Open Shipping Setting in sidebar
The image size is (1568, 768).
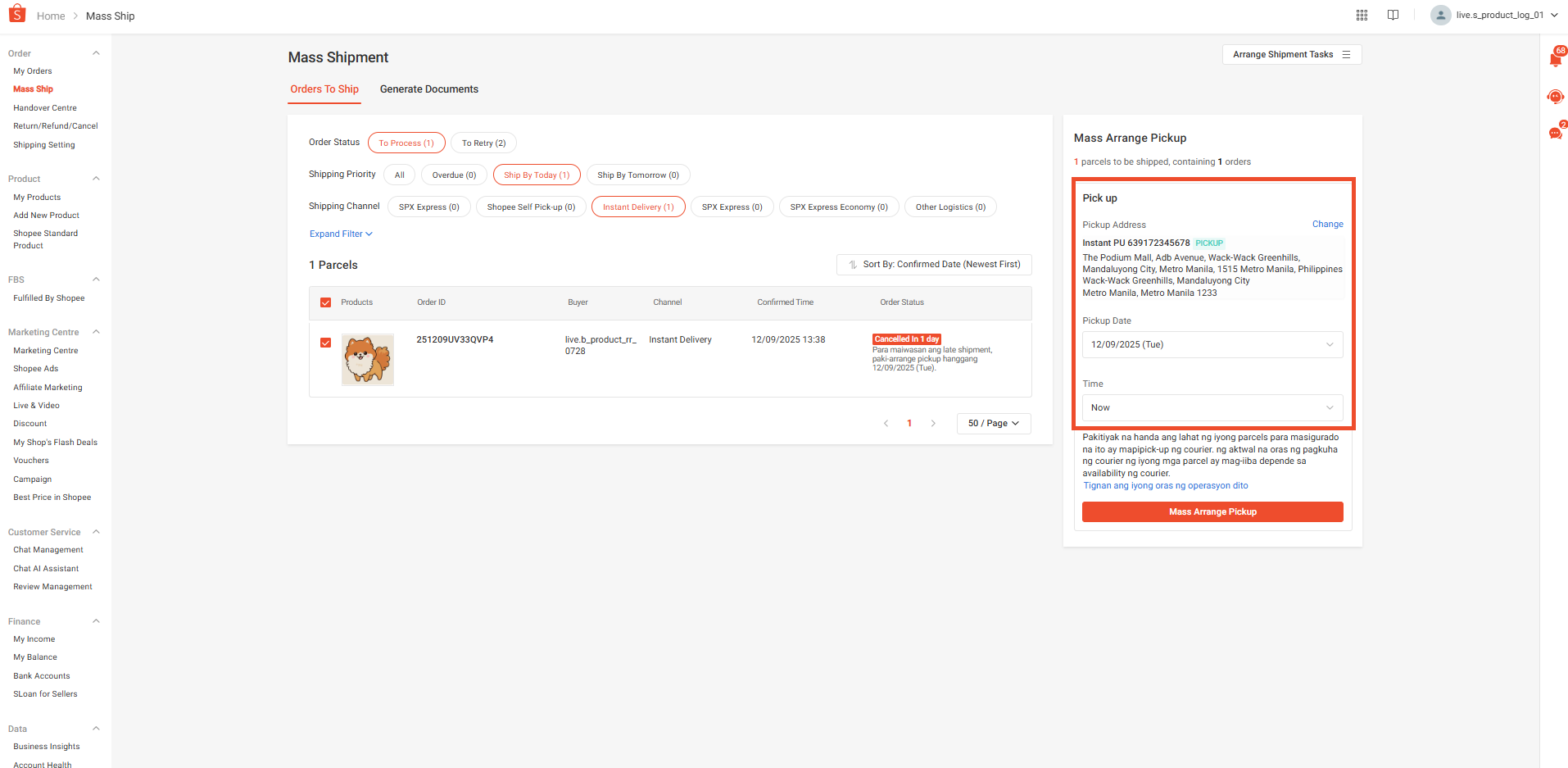pyautogui.click(x=44, y=144)
